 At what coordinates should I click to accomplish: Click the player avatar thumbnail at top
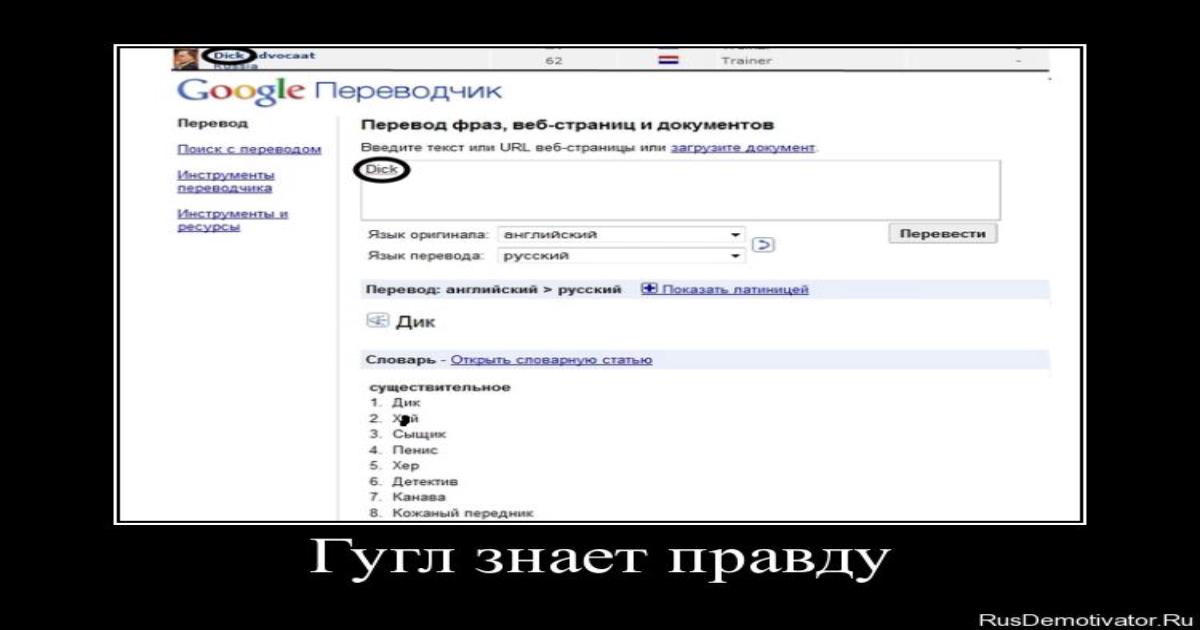pos(185,59)
